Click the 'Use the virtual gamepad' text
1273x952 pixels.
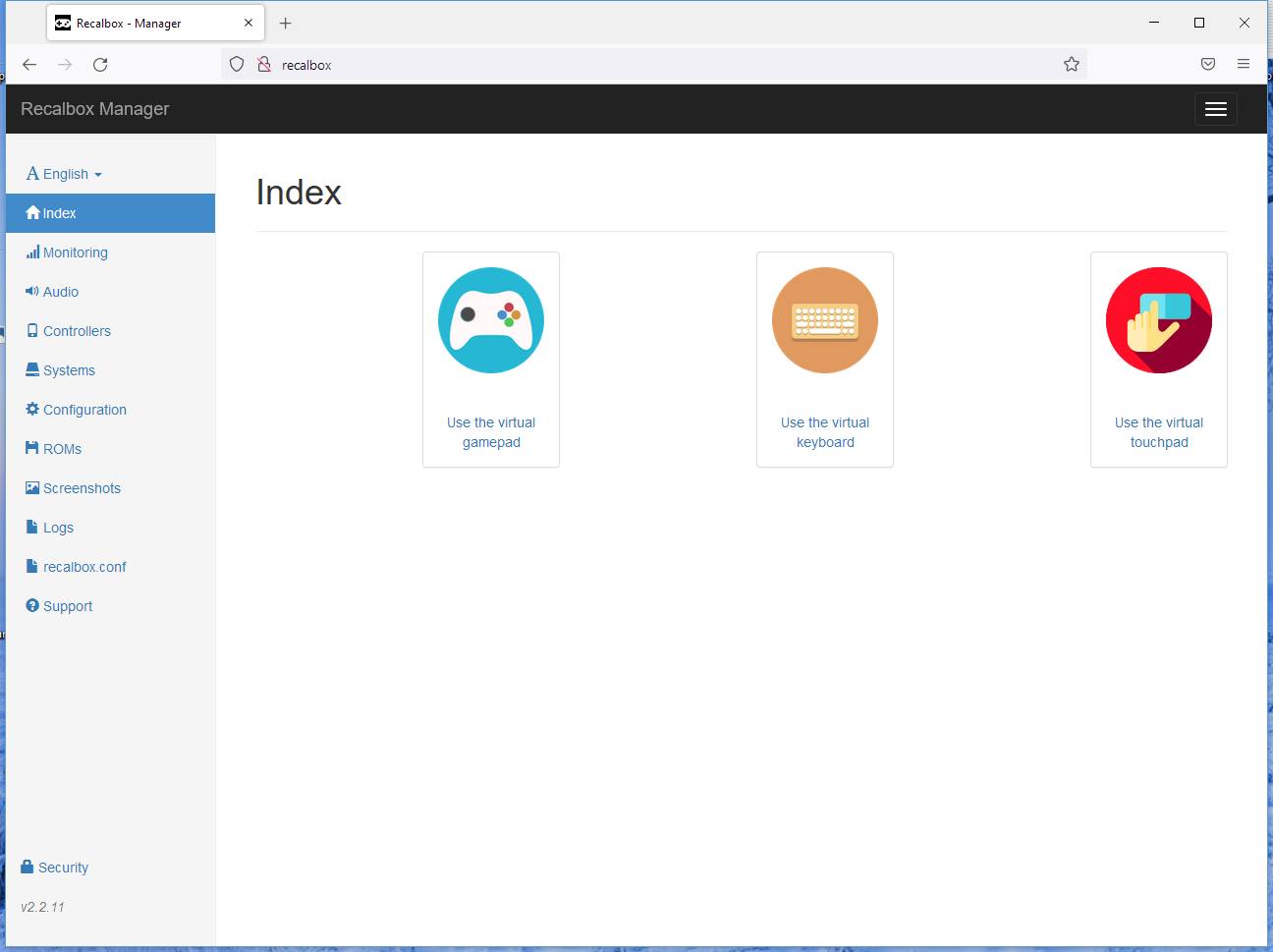click(491, 432)
